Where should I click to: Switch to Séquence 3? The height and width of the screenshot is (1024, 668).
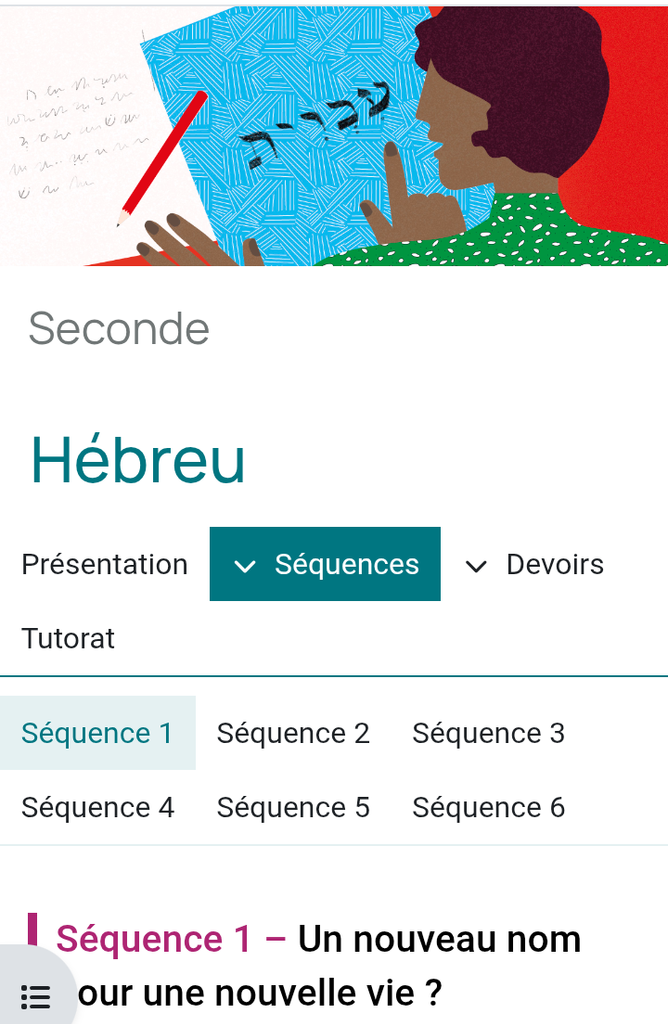click(488, 733)
